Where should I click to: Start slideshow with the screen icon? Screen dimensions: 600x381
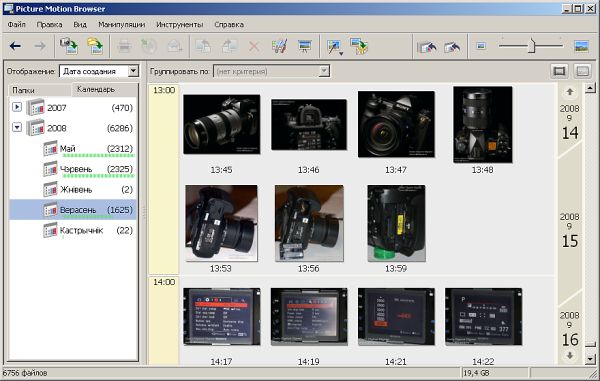[x=305, y=47]
